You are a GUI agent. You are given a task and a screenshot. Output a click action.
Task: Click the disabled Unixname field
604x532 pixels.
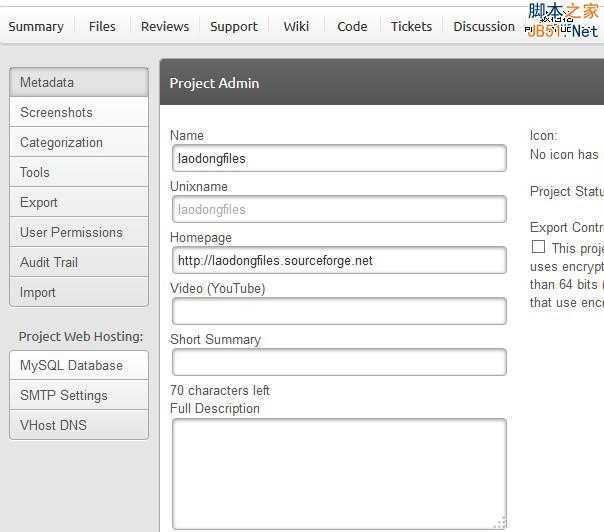[339, 209]
